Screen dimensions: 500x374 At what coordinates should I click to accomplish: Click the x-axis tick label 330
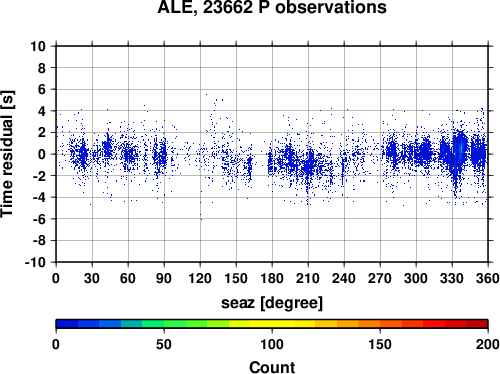[452, 278]
